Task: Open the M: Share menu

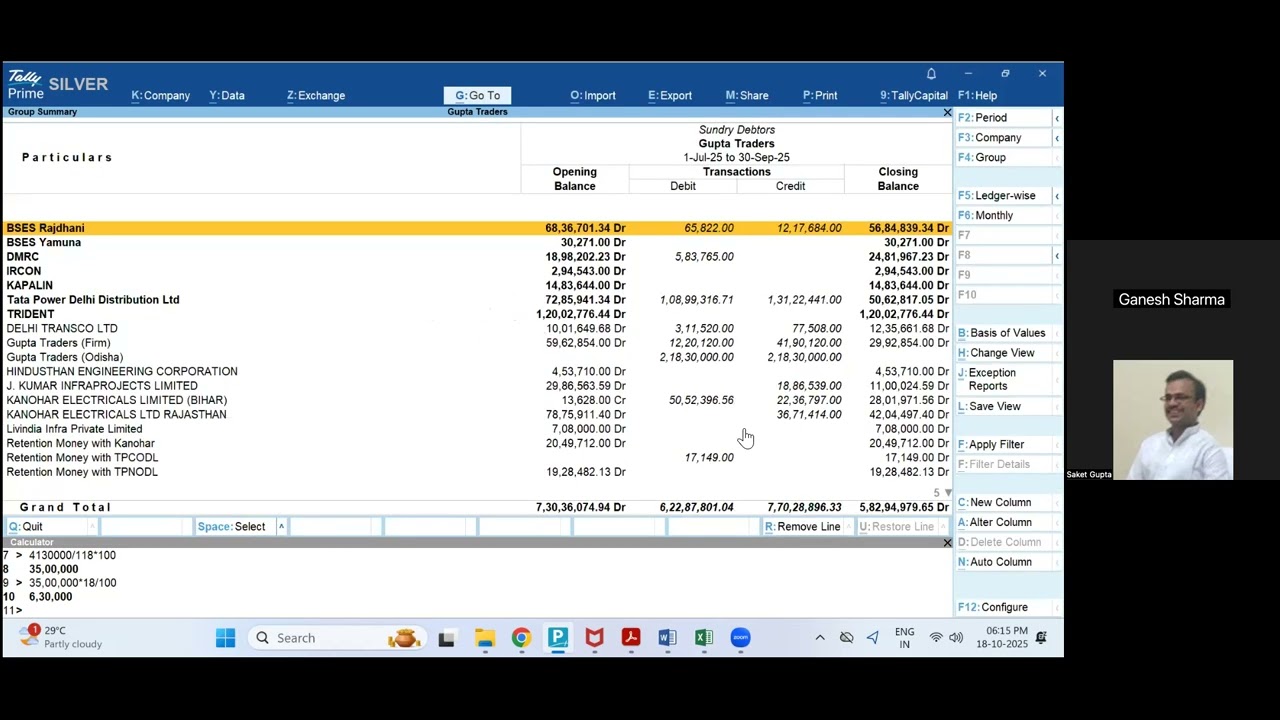Action: point(747,95)
